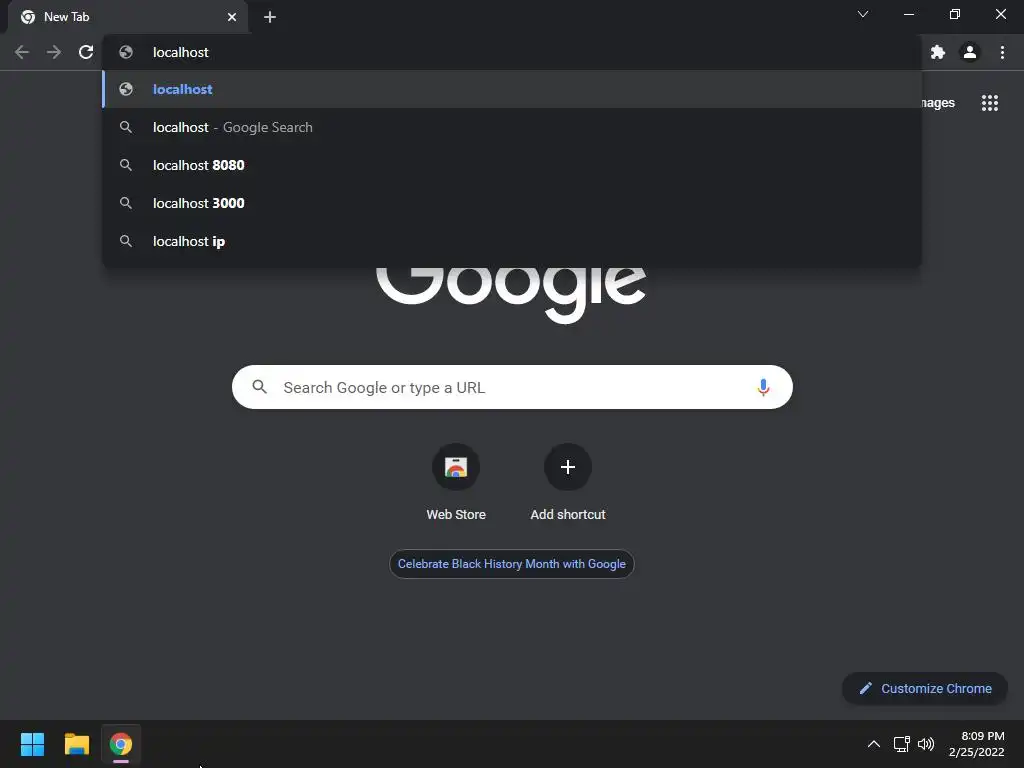Click the magnifier icon in the Google search box
Image resolution: width=1024 pixels, height=768 pixels.
[x=259, y=387]
